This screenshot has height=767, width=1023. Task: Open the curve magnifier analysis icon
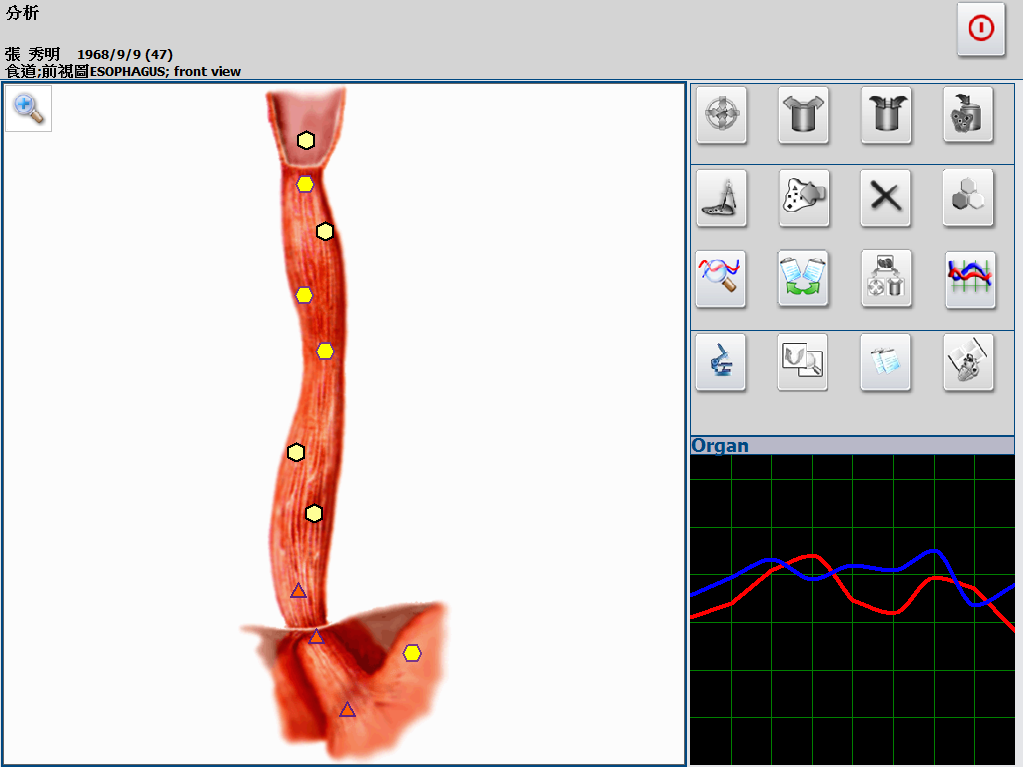(x=721, y=279)
